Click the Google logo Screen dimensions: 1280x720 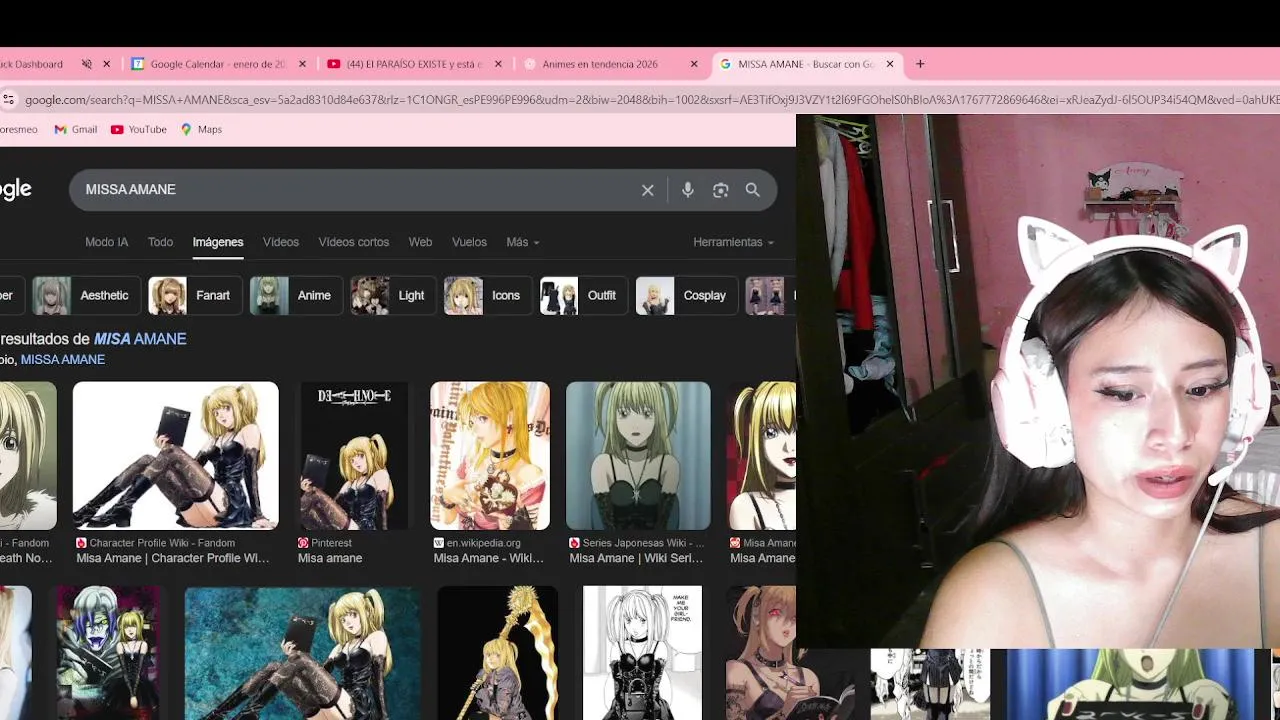[x=15, y=190]
